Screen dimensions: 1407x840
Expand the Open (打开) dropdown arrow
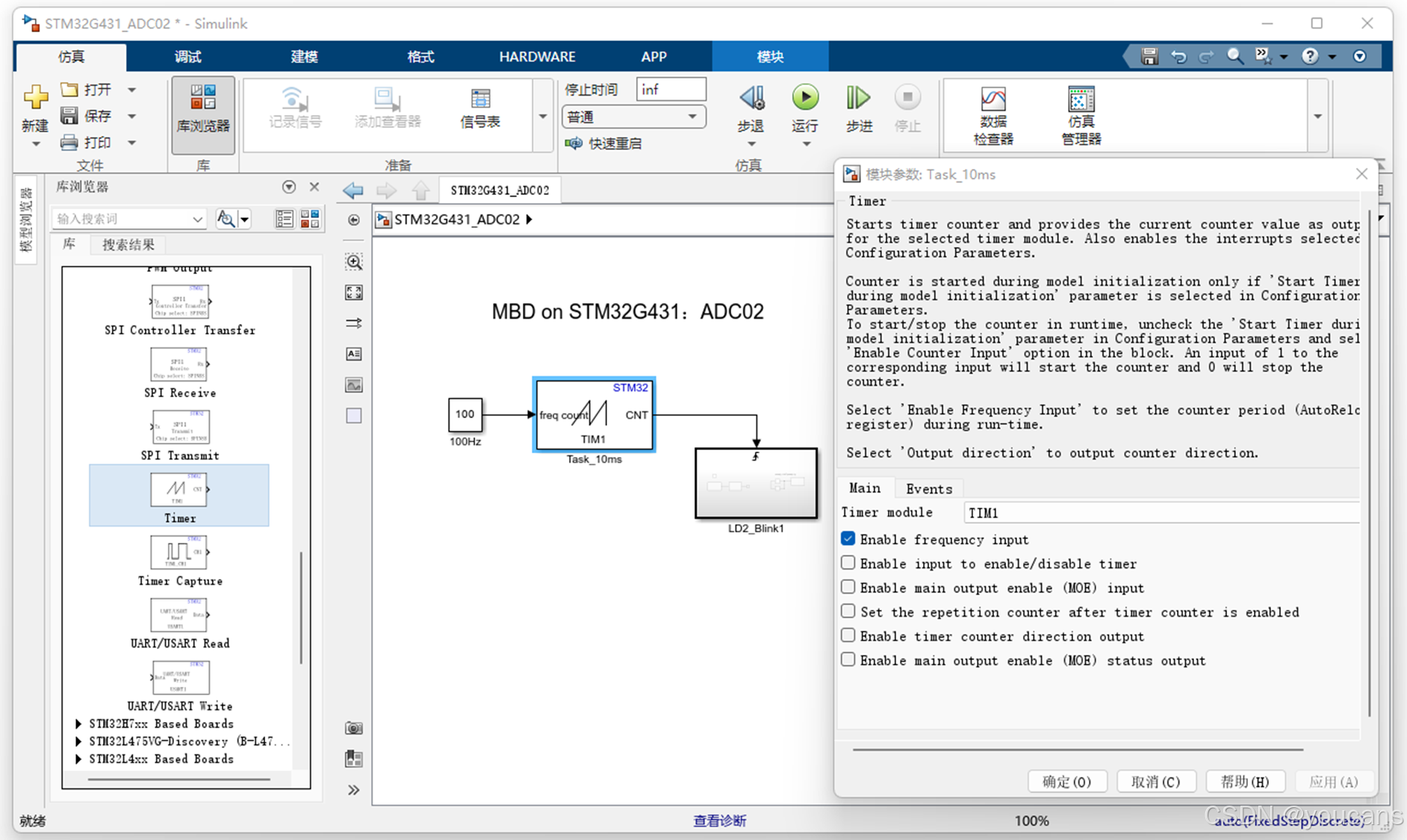pos(132,90)
